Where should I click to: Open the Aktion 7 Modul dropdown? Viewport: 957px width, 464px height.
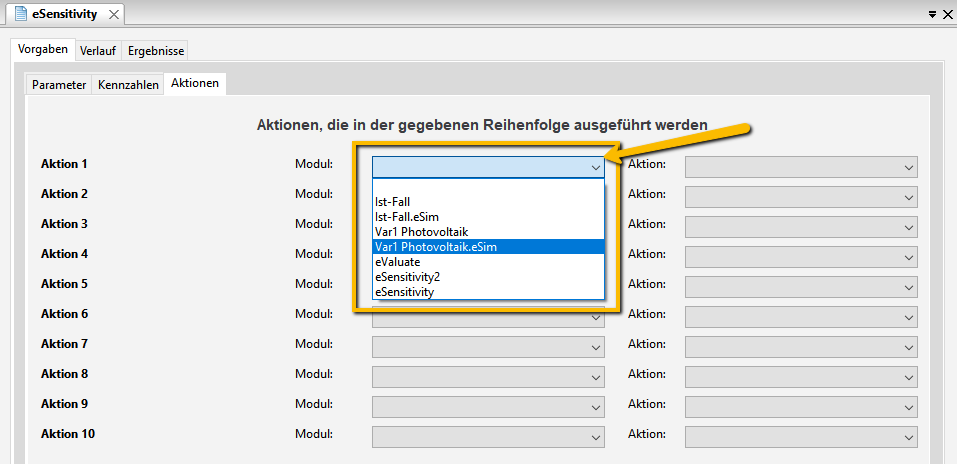point(488,347)
